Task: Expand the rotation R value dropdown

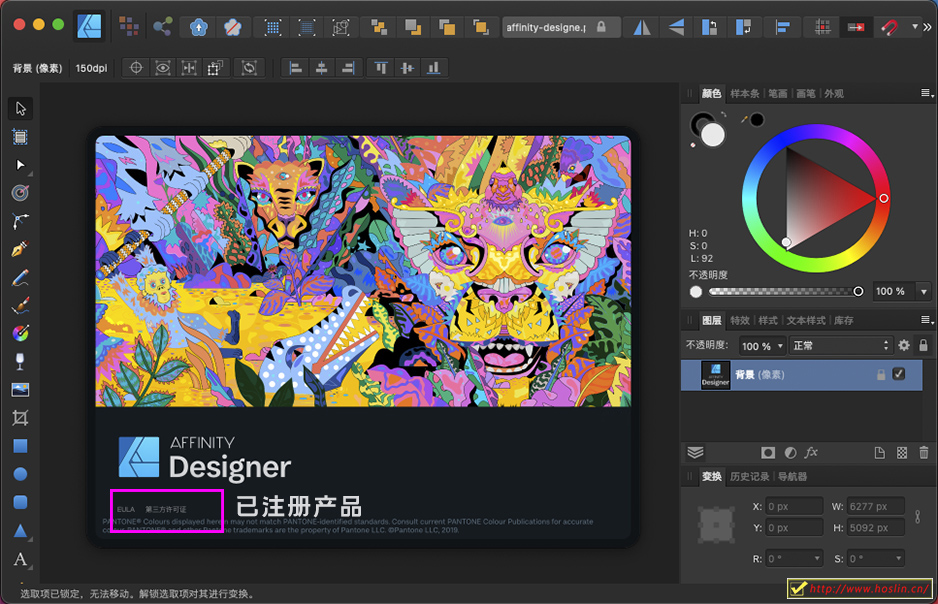Action: click(x=816, y=558)
